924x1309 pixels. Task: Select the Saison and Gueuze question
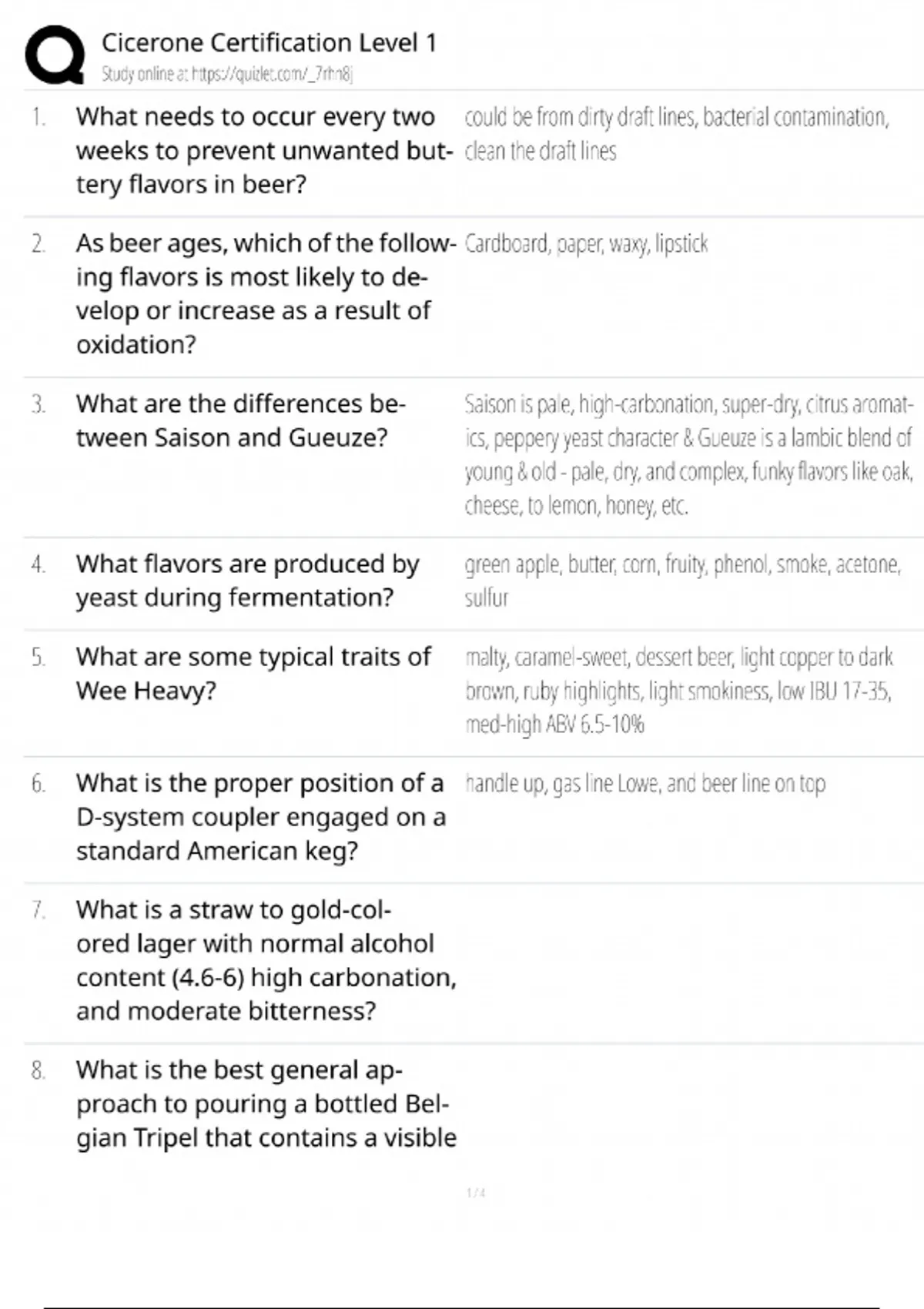tap(240, 420)
